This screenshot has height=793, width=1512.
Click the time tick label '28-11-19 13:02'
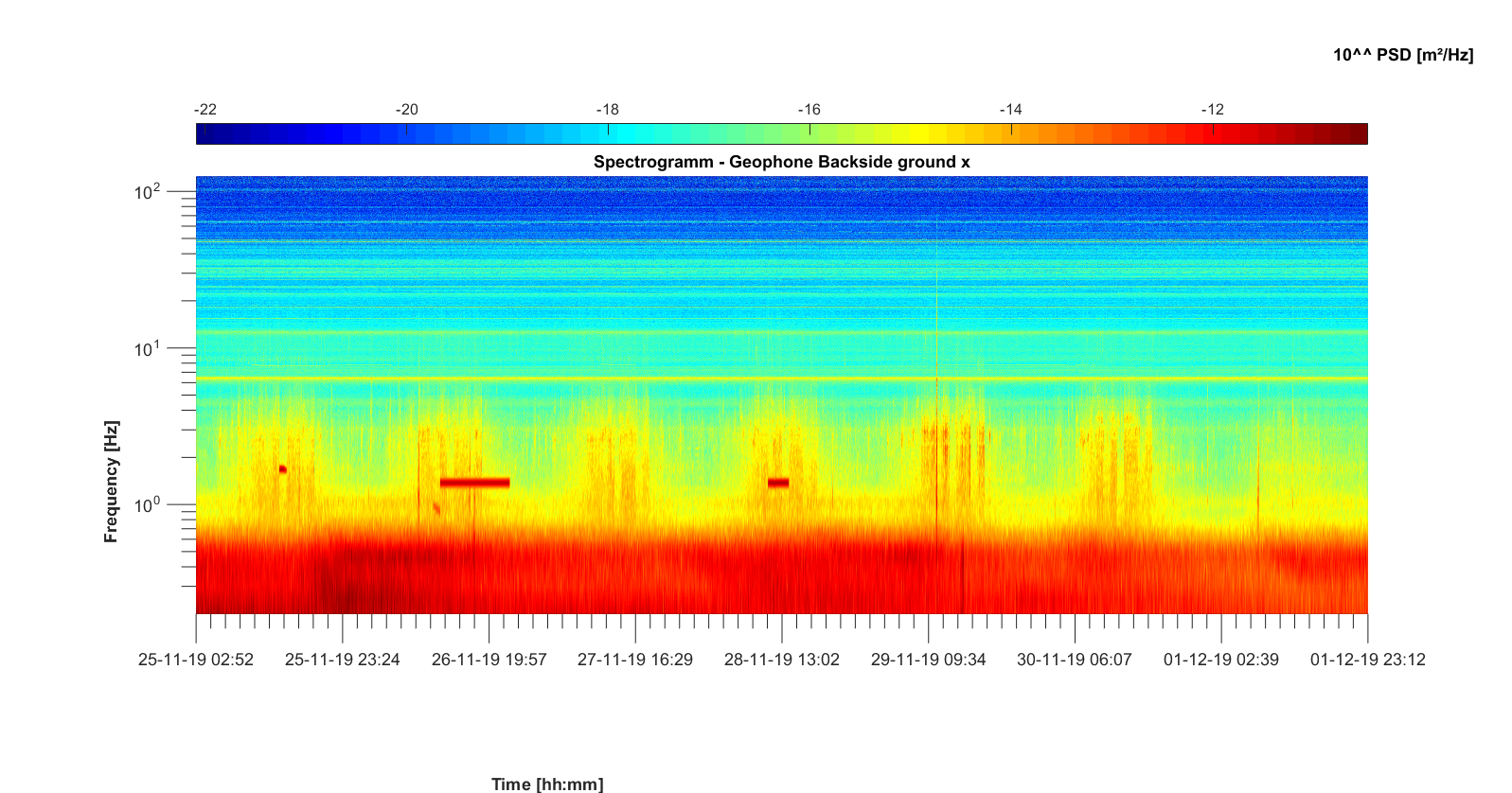point(782,660)
